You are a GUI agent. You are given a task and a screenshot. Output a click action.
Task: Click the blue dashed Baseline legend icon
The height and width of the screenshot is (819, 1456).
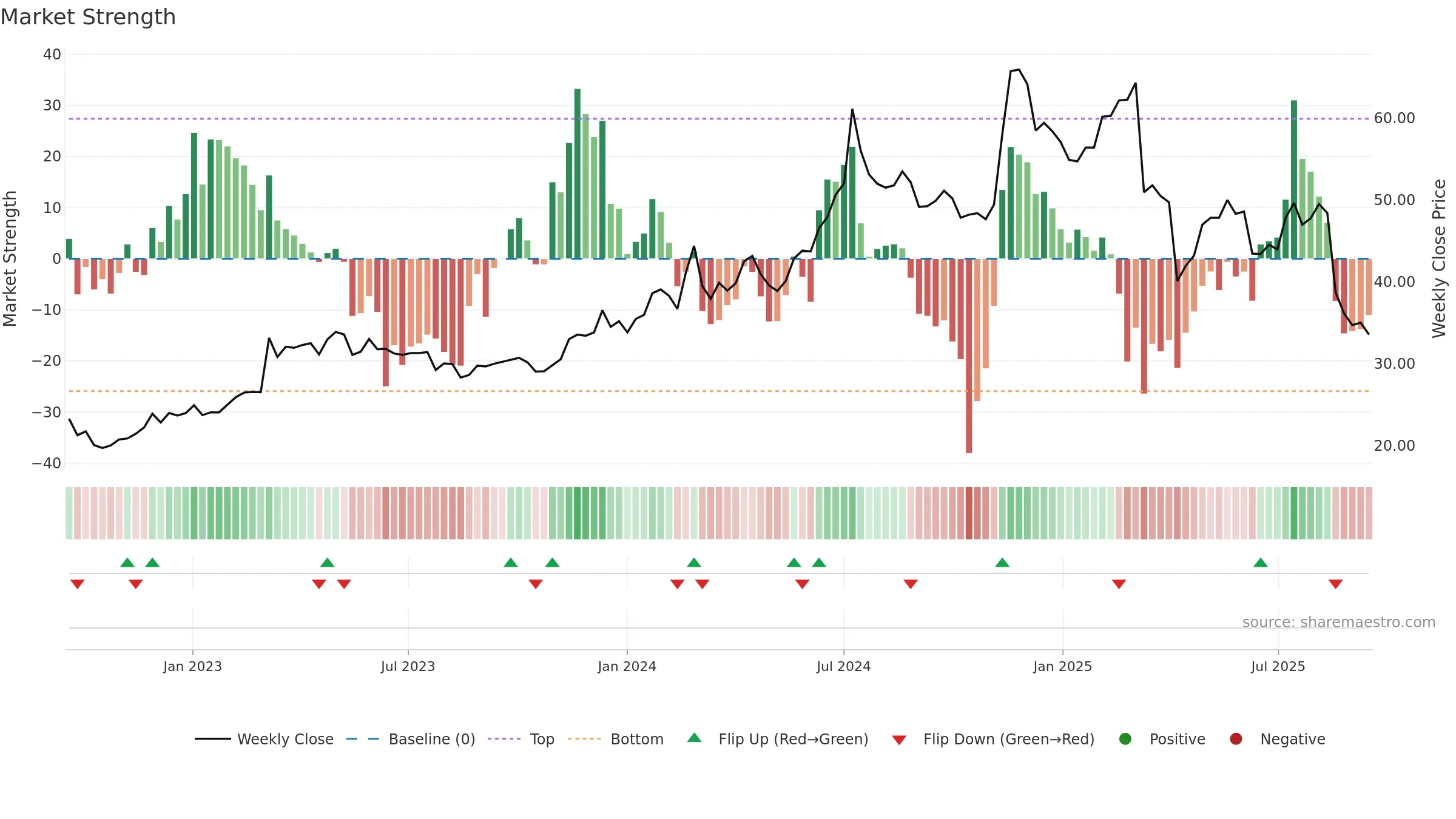coord(363,739)
